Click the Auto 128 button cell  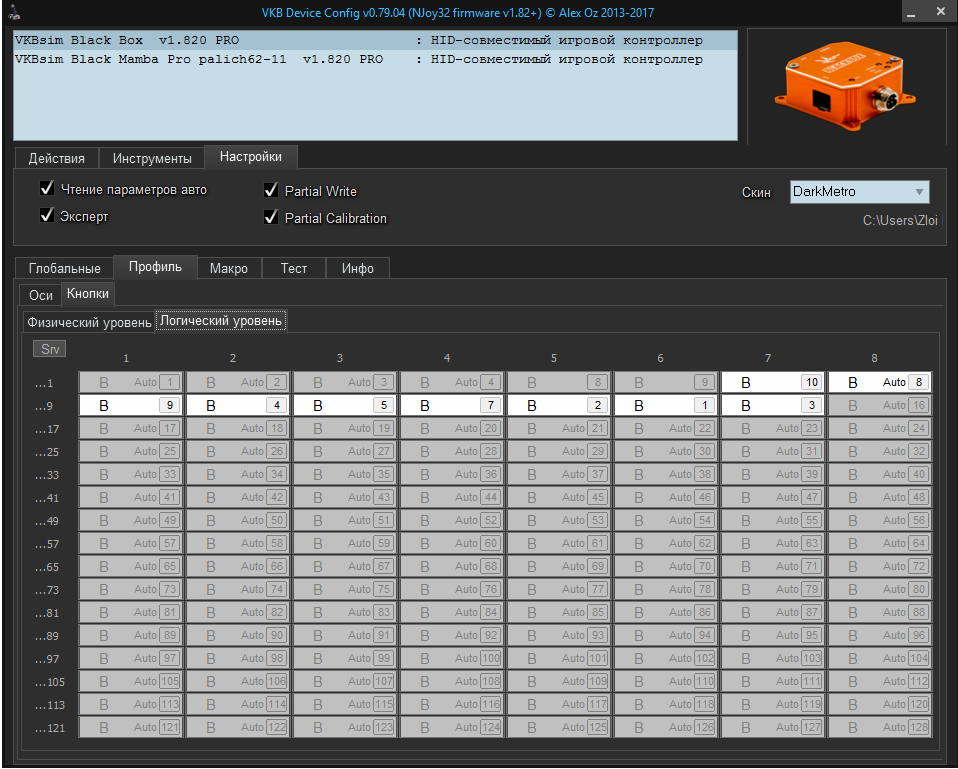click(880, 727)
